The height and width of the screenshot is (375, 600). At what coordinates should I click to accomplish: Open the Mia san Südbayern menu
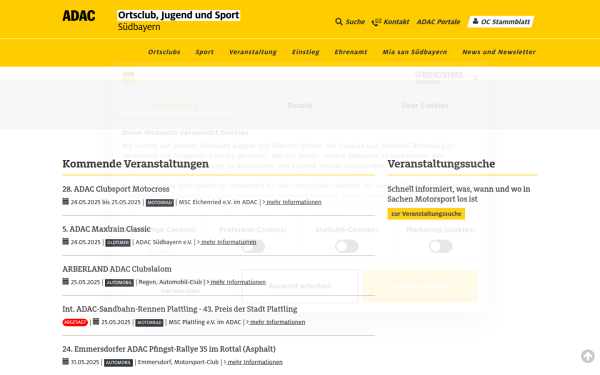(x=414, y=52)
